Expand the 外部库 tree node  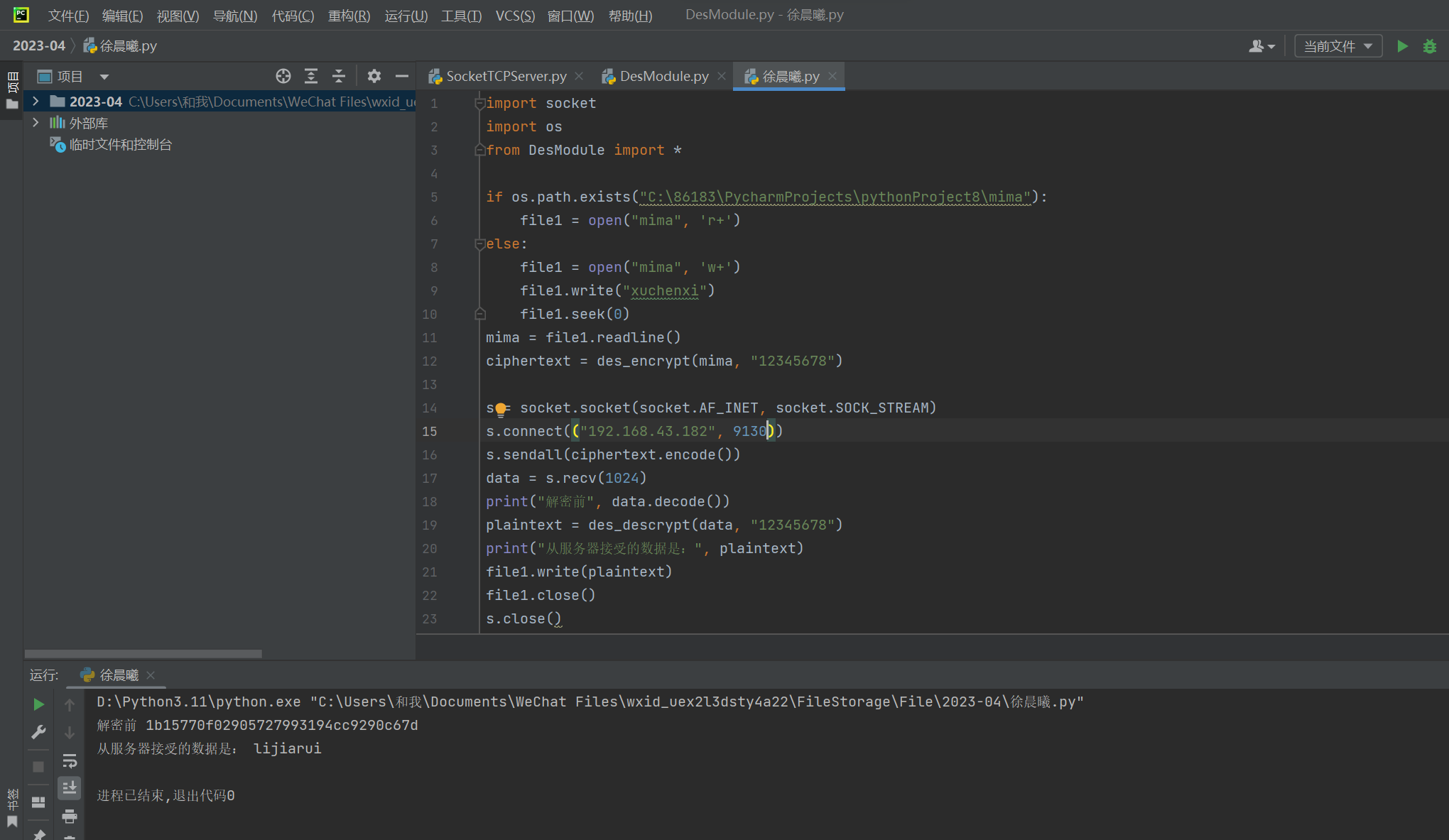[36, 123]
